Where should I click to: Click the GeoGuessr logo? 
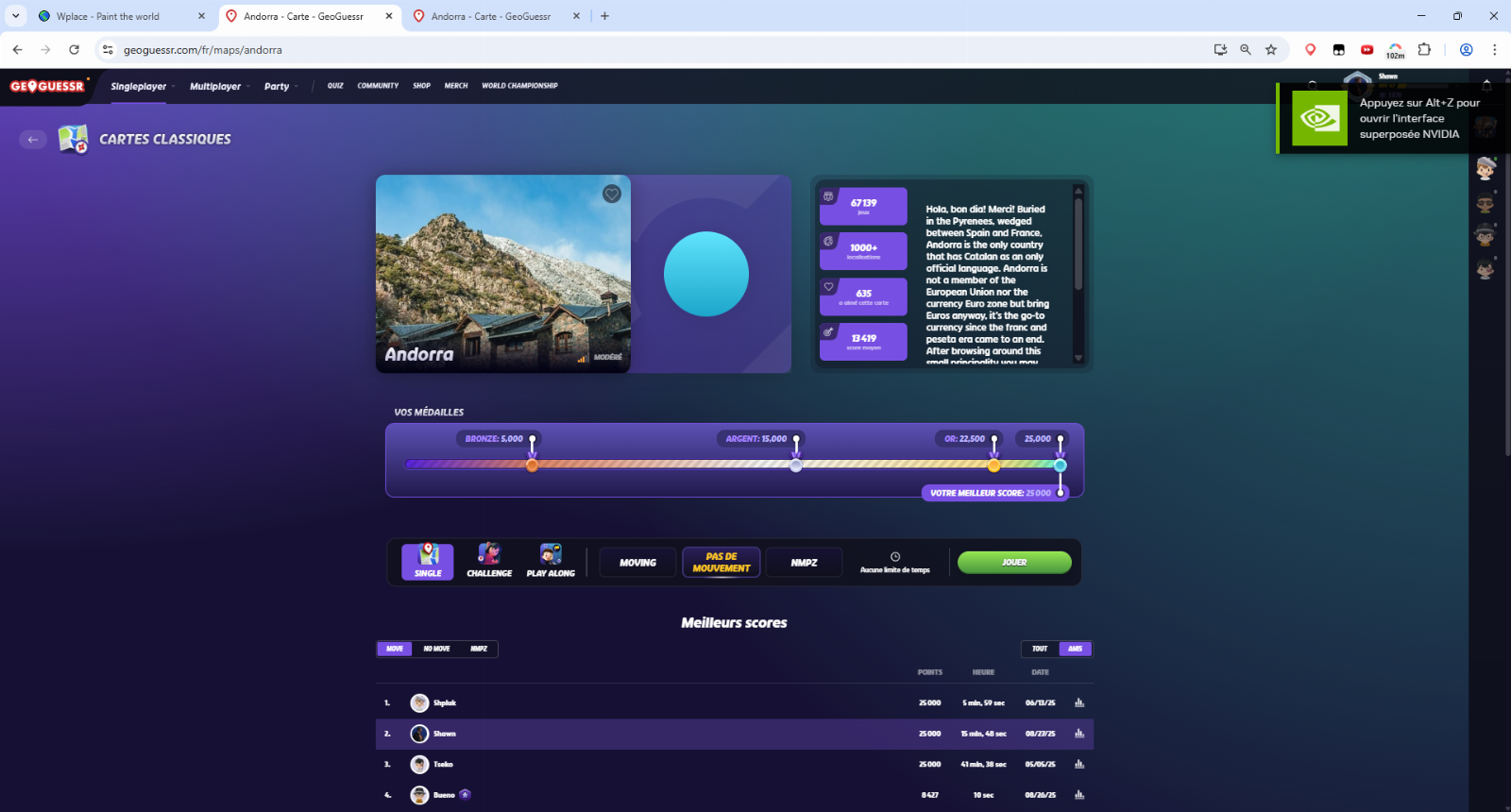47,86
